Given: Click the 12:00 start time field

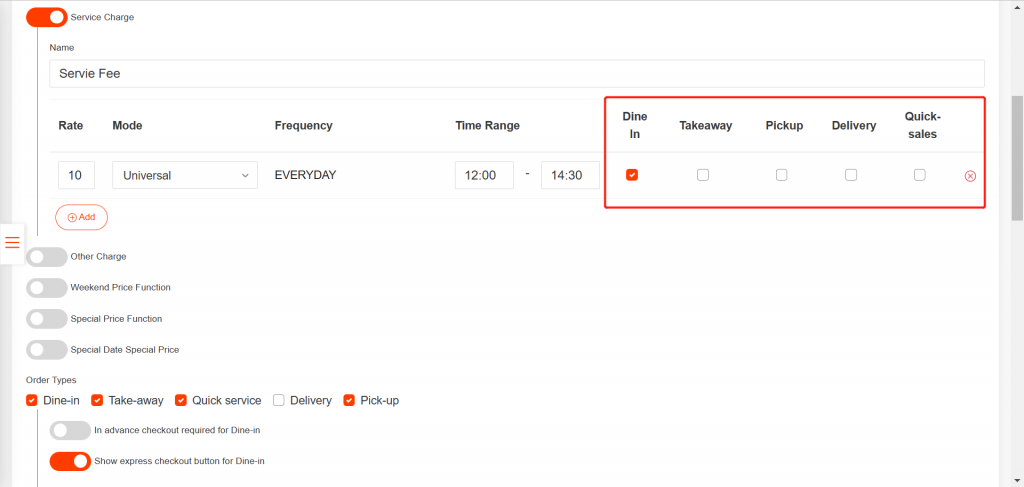Looking at the screenshot, I should [484, 175].
